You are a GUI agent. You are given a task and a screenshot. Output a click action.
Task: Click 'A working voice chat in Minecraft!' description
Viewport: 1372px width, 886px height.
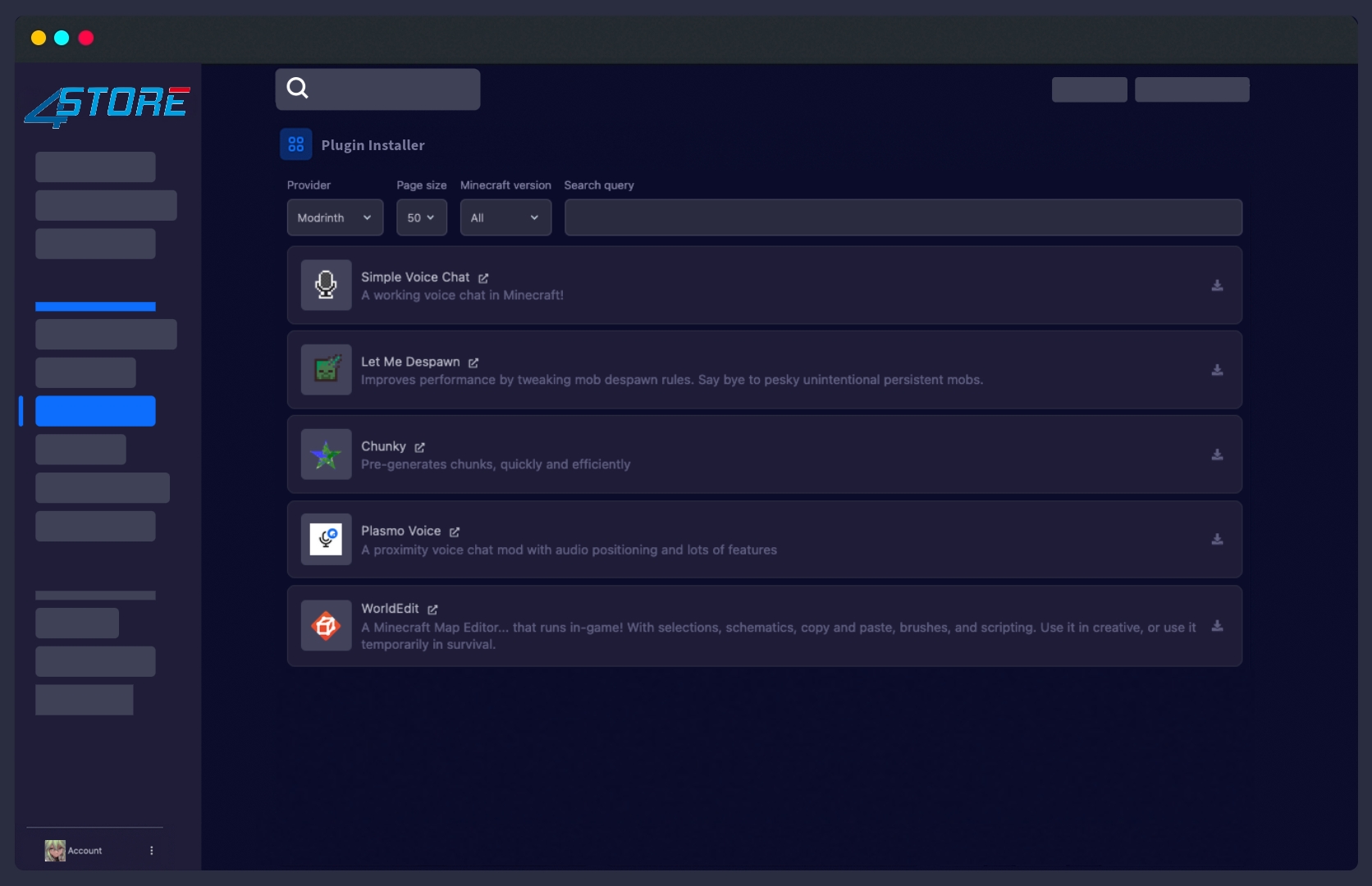point(462,295)
